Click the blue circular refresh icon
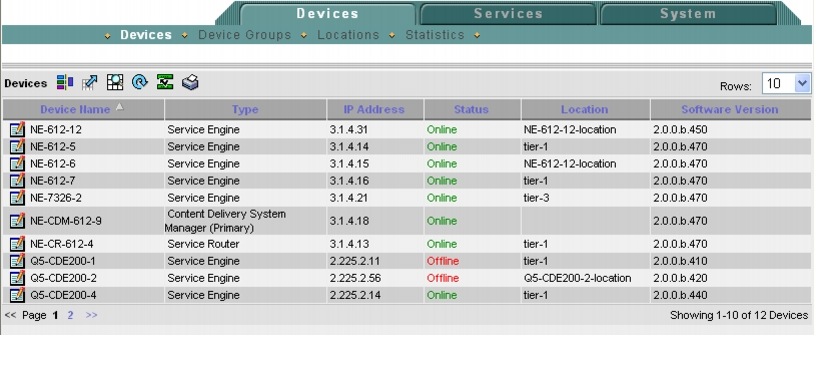The width and height of the screenshot is (840, 366). 140,82
